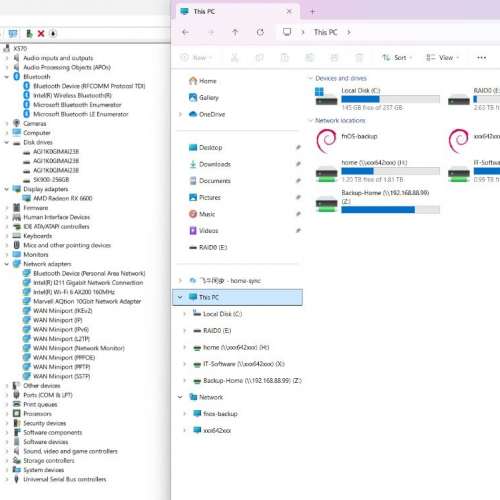500x500 pixels.
Task: Open pinned RAID0 (E:) in quick access
Action: click(208, 247)
